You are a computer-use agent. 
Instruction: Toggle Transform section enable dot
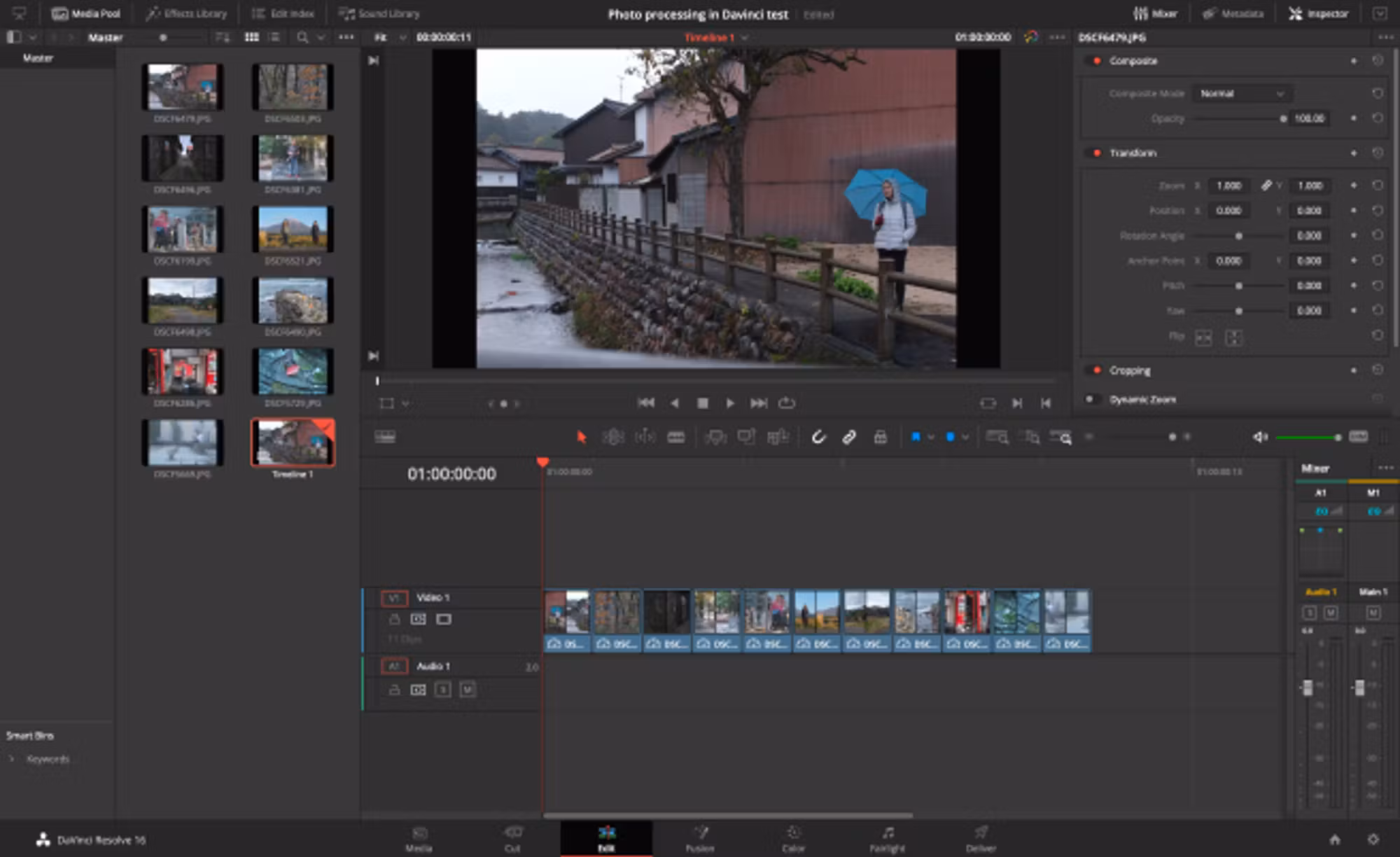1097,153
